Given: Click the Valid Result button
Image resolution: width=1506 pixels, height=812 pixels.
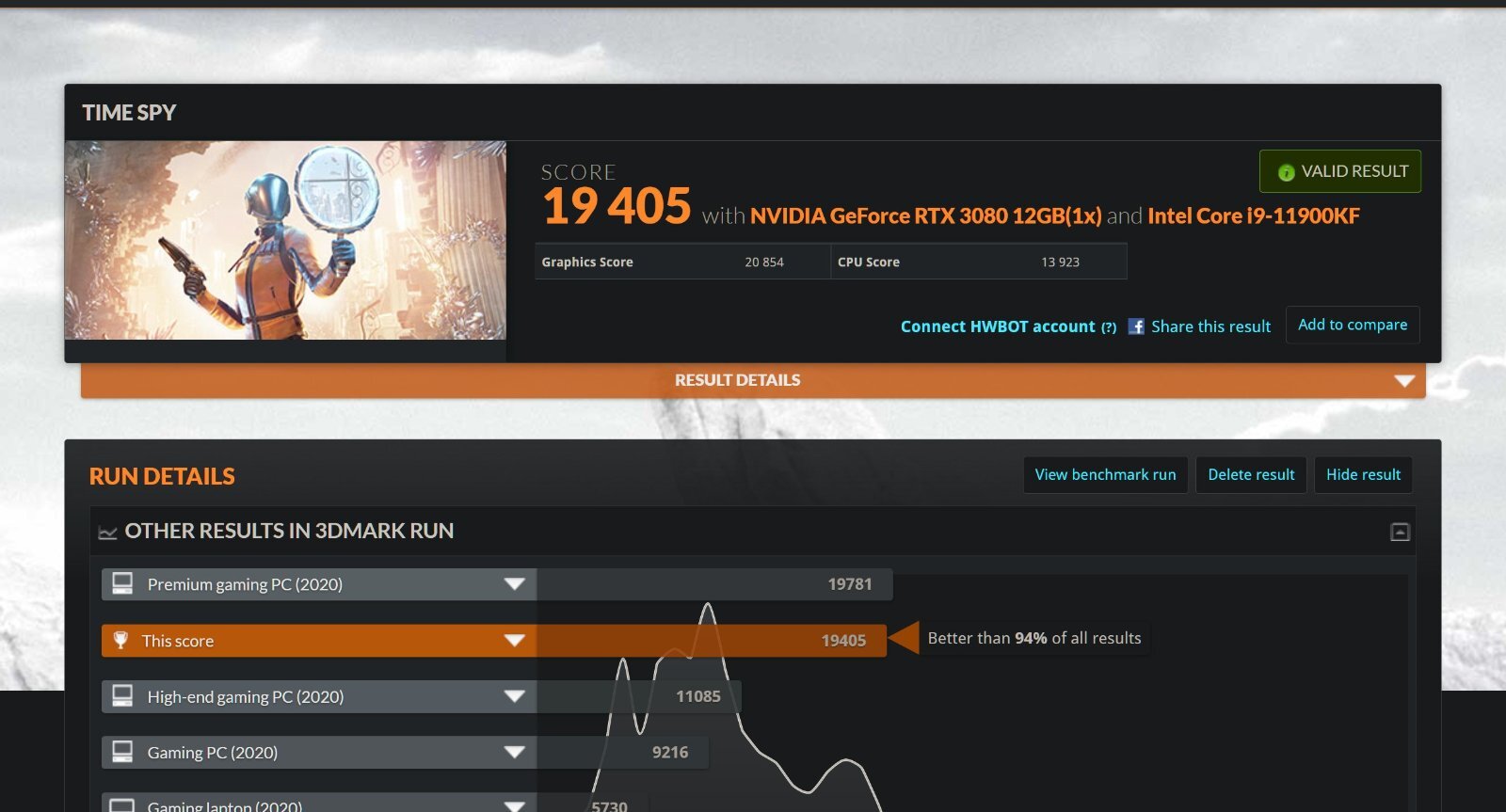Looking at the screenshot, I should 1340,171.
